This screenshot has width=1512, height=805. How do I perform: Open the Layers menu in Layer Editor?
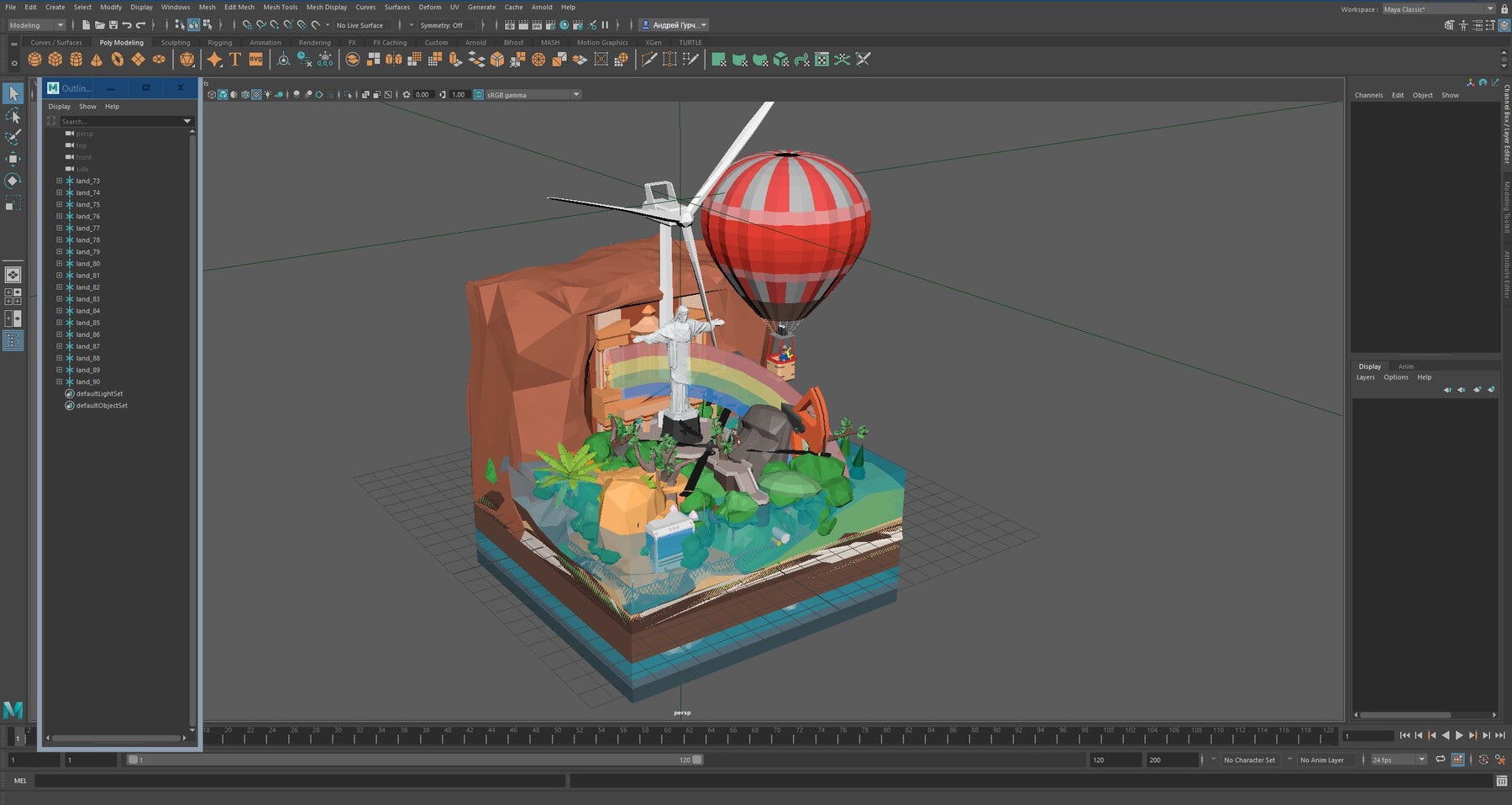(1366, 377)
